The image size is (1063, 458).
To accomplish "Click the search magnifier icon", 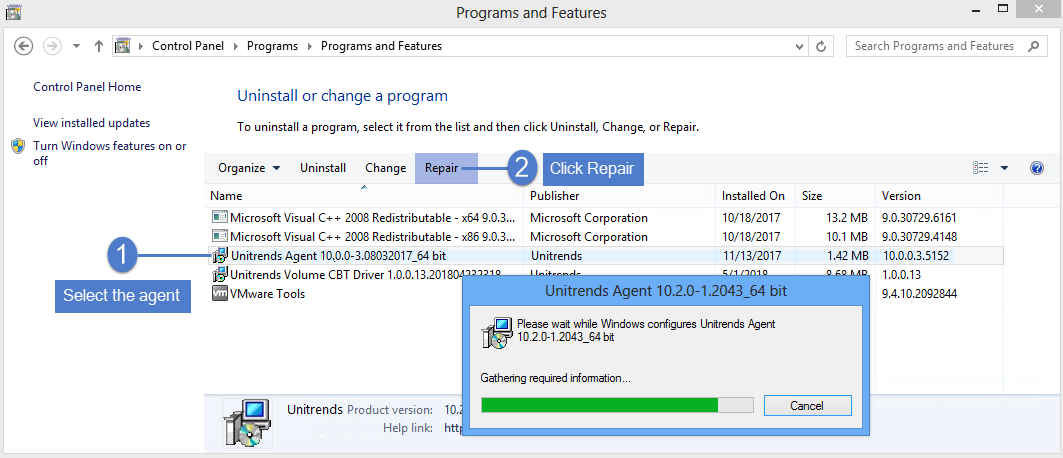I will pos(1033,46).
